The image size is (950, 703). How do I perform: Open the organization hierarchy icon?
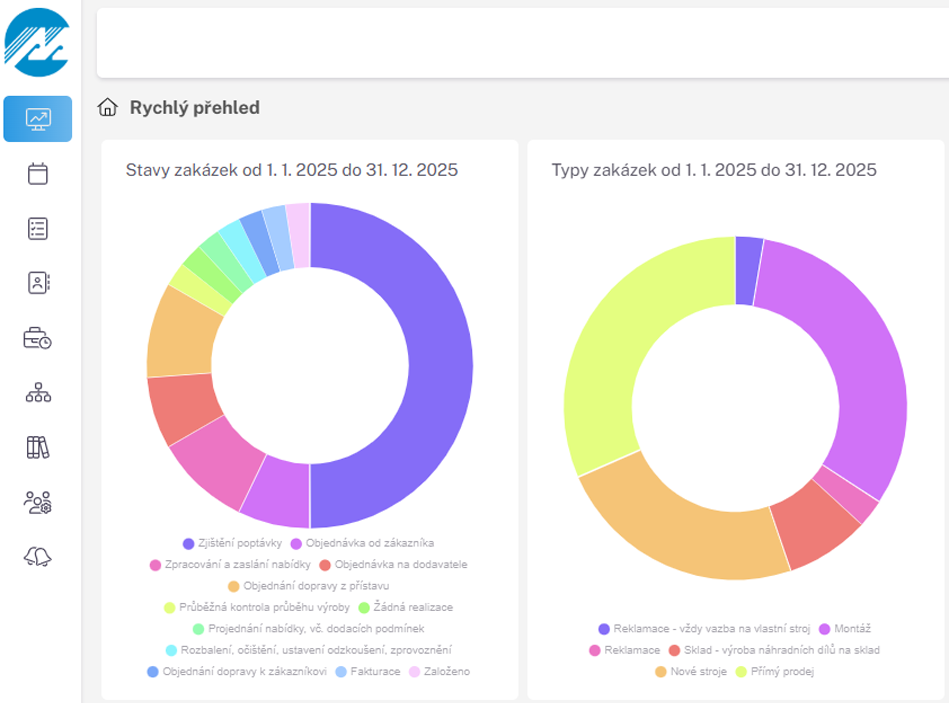pyautogui.click(x=38, y=393)
